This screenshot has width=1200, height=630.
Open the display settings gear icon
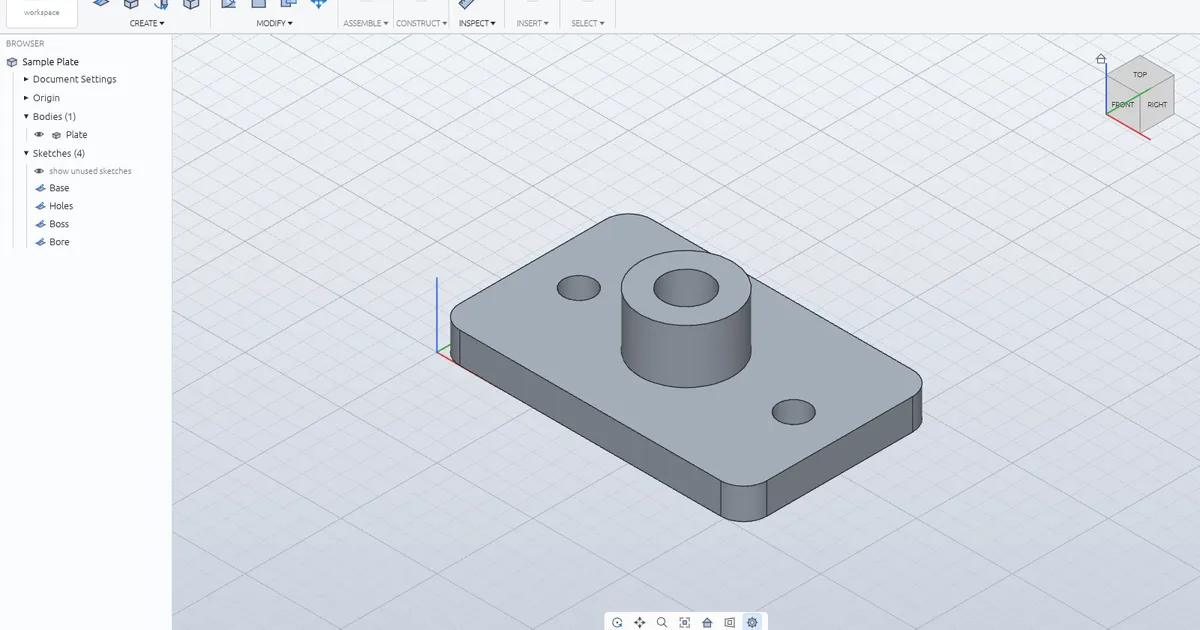[753, 622]
